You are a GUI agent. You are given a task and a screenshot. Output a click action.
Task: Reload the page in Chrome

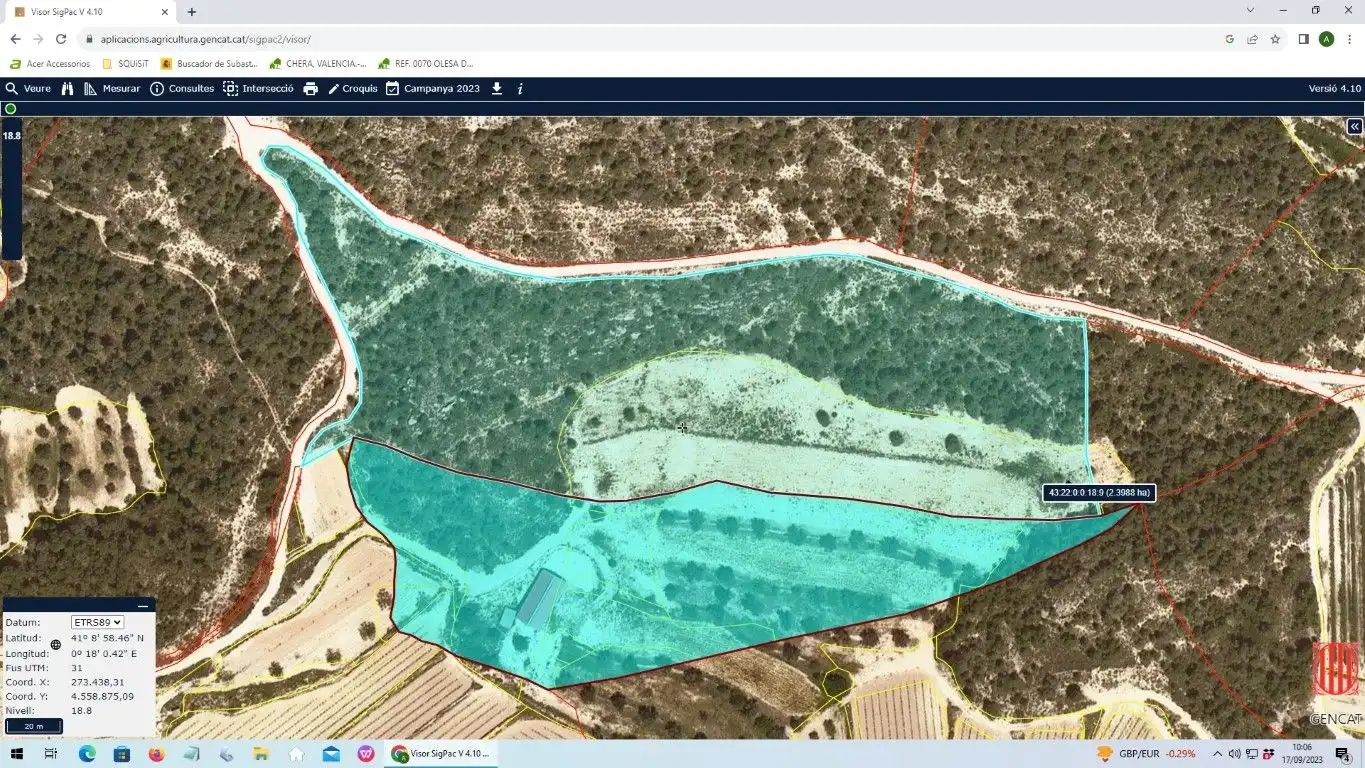61,39
